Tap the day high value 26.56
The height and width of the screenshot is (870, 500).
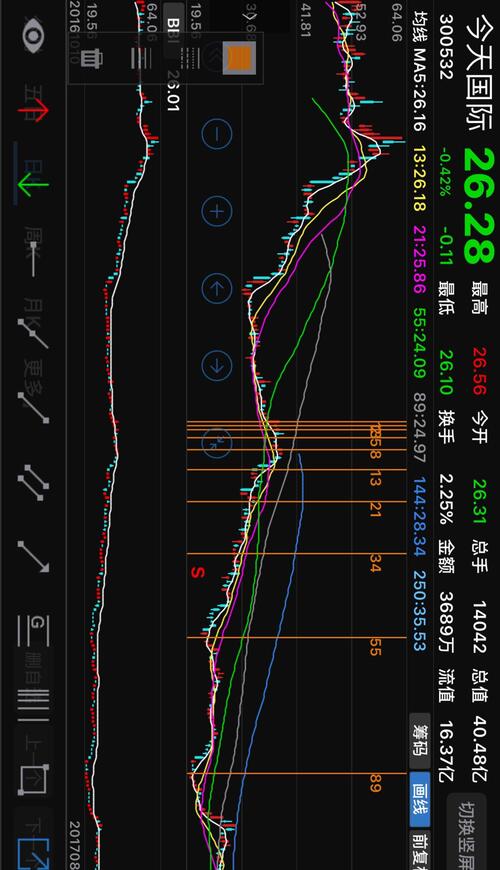479,371
